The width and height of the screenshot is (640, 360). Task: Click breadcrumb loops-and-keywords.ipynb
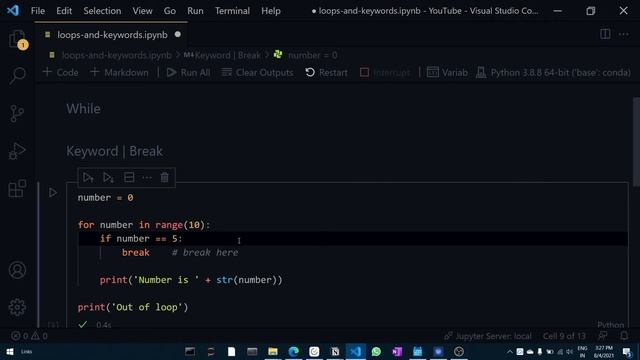116,55
